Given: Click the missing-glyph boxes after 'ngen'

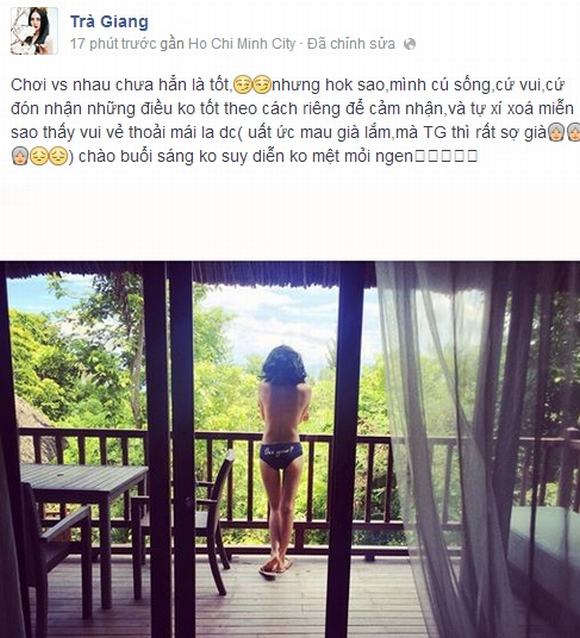Looking at the screenshot, I should [x=446, y=157].
